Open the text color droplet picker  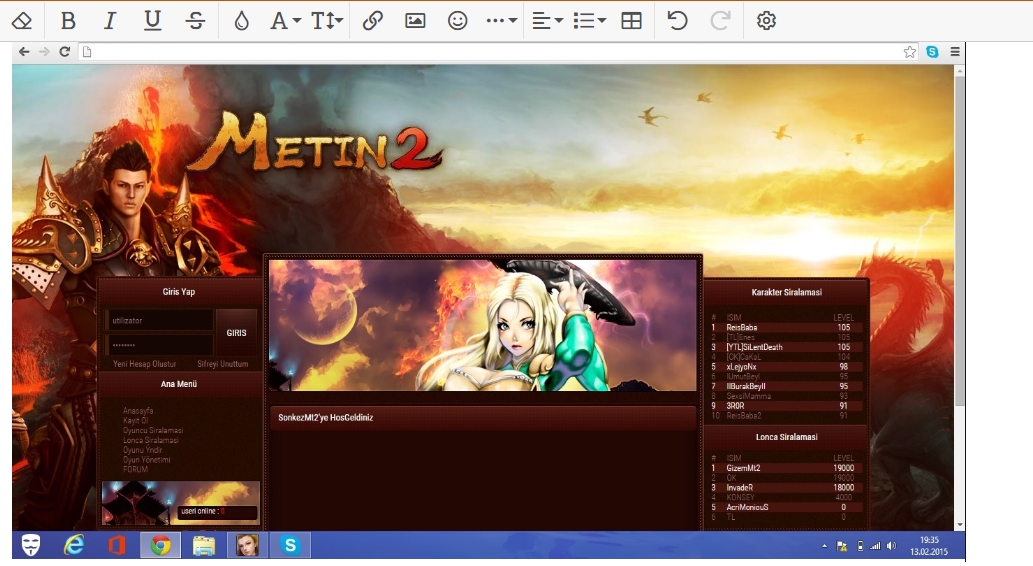coord(242,21)
